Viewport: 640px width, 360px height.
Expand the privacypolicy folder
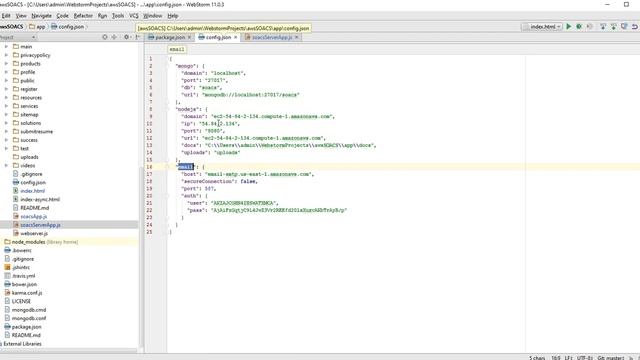[6, 55]
